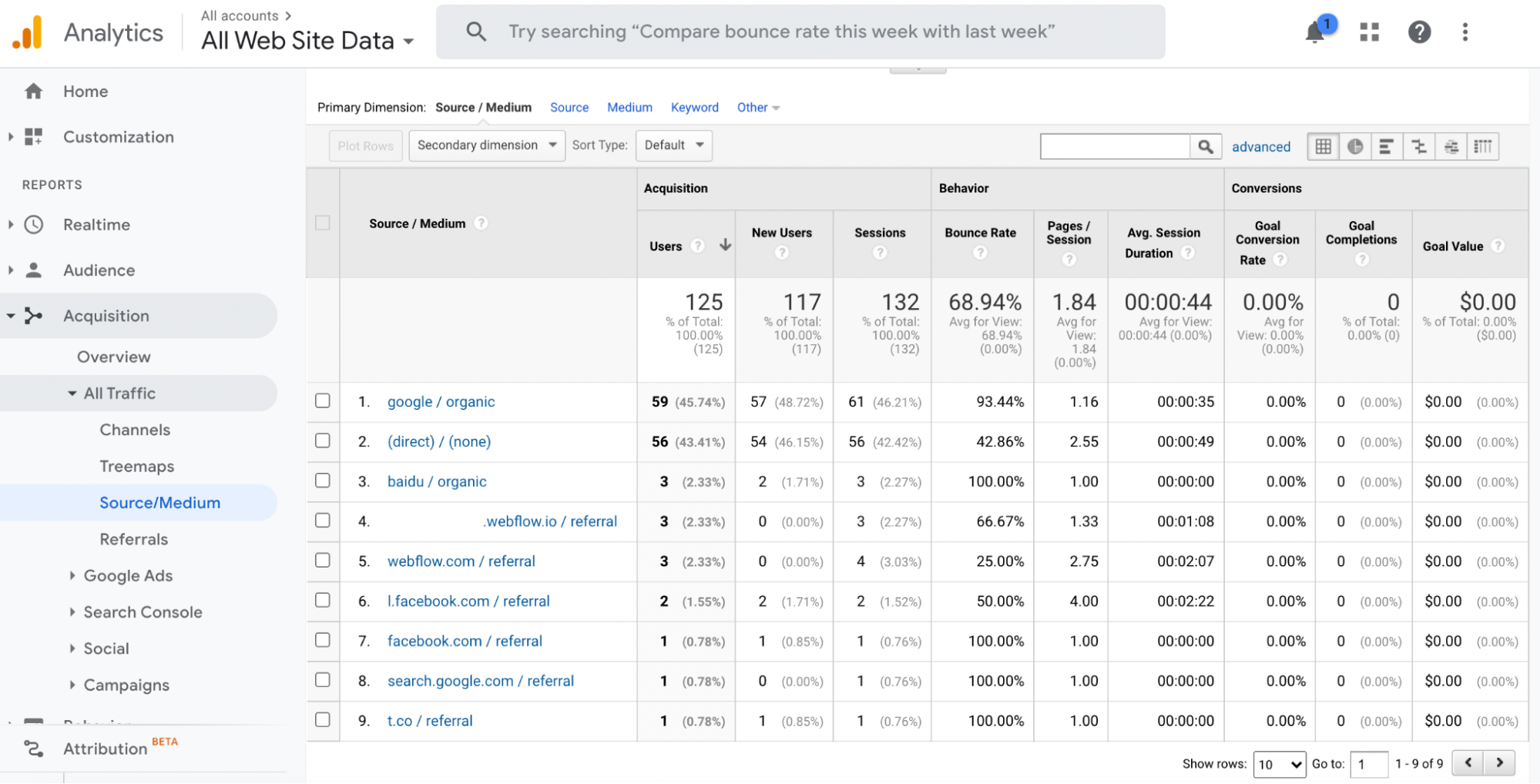The image size is (1540, 784).
Task: Open the help question mark icon
Action: 1419,32
